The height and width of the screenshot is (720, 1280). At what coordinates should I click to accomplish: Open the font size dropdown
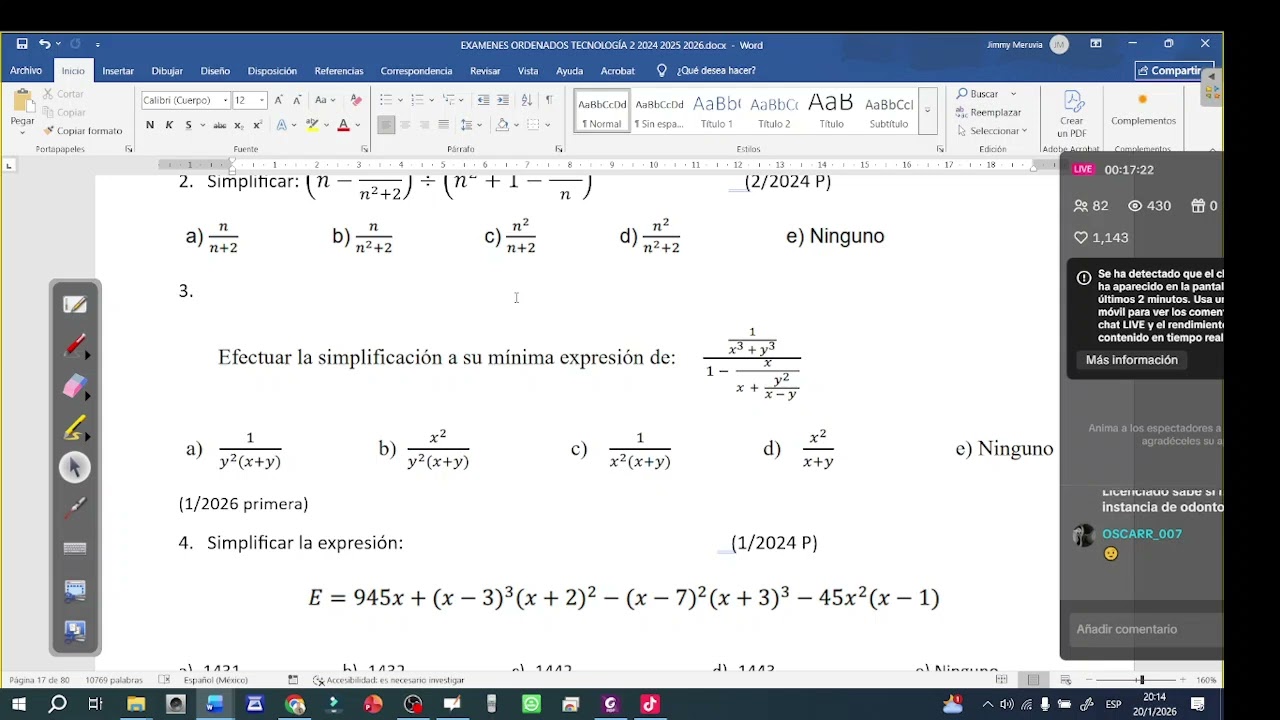tap(262, 100)
